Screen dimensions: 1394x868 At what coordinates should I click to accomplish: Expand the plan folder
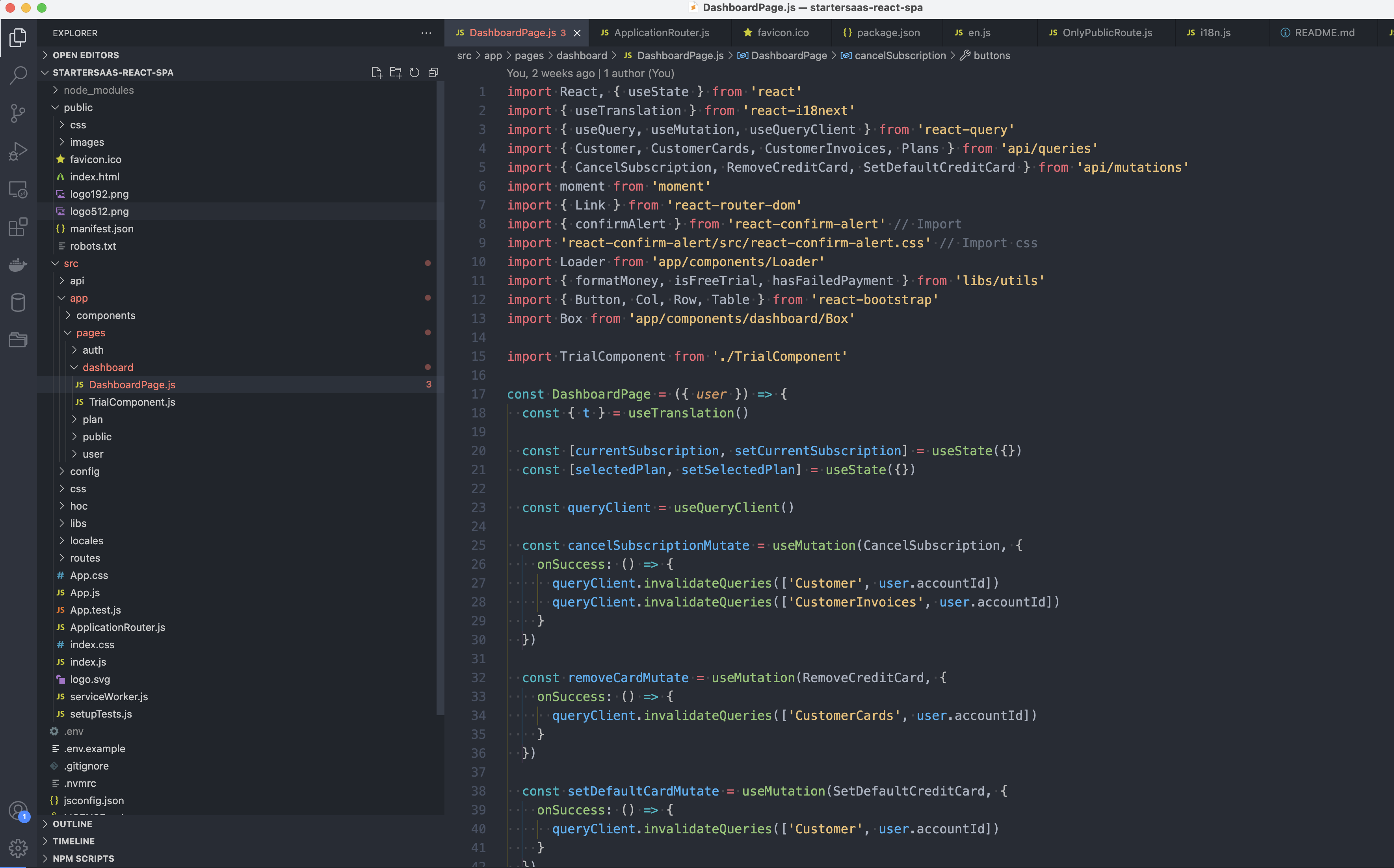237,419
